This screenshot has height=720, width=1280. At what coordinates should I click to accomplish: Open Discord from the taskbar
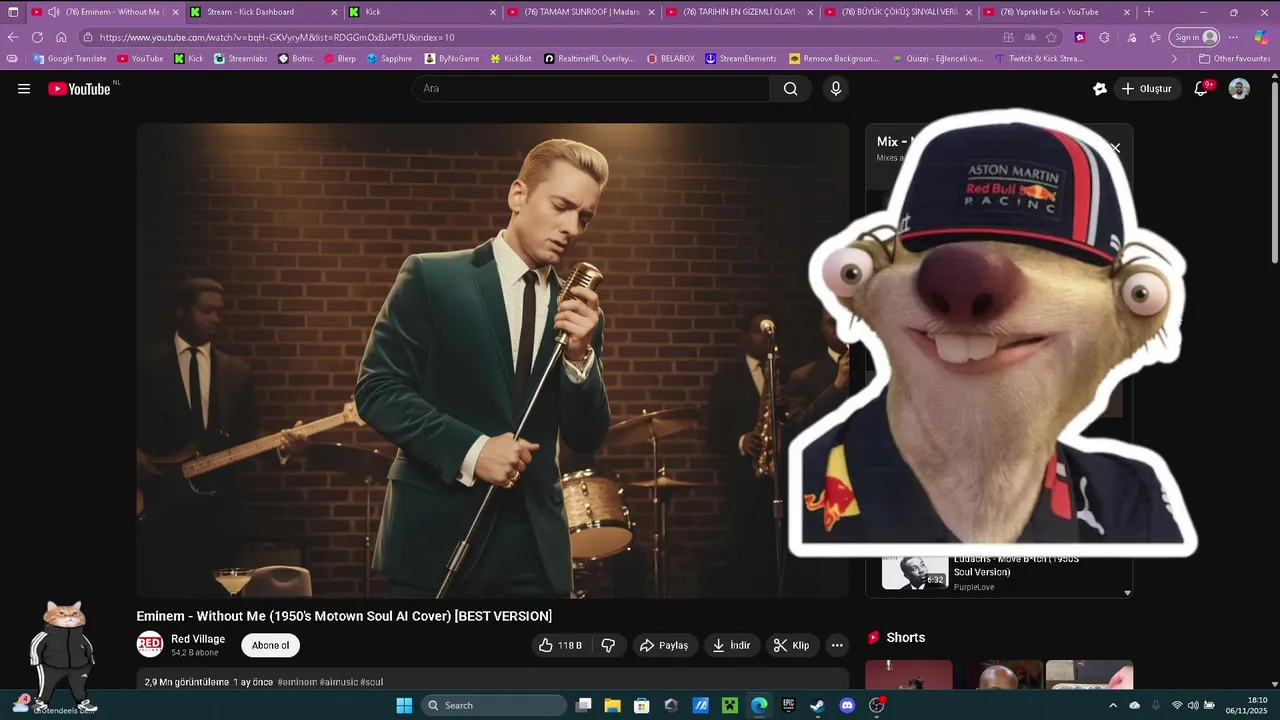click(x=848, y=705)
